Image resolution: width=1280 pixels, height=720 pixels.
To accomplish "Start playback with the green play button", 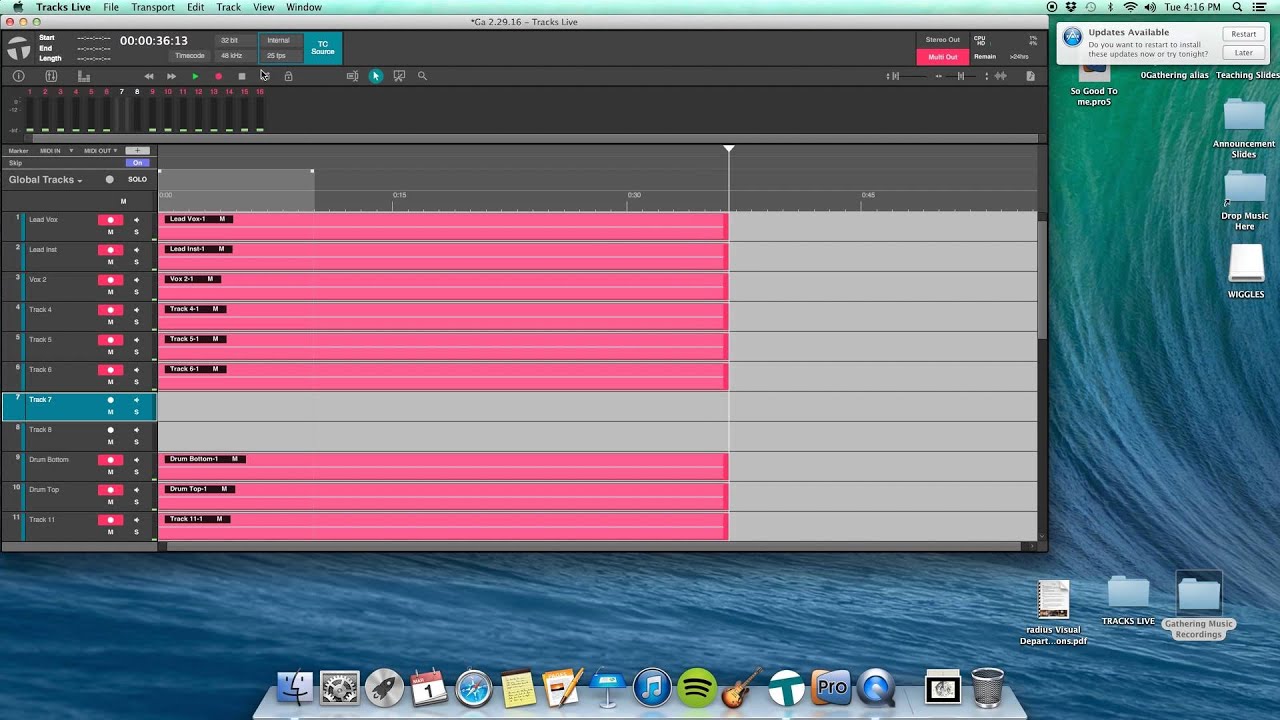I will (x=195, y=76).
